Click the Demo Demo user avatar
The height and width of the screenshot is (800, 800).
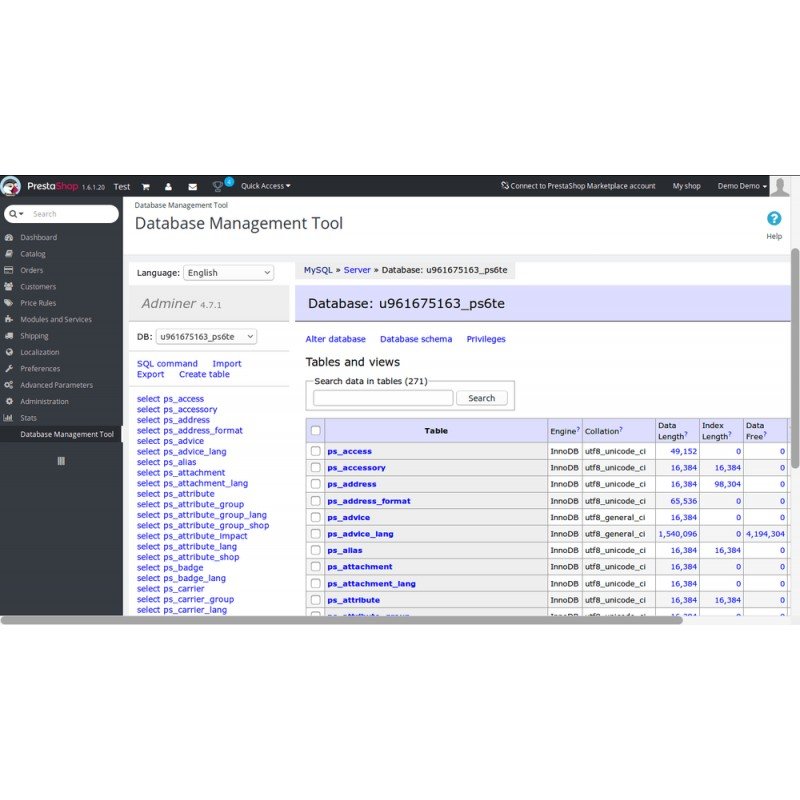[x=780, y=186]
